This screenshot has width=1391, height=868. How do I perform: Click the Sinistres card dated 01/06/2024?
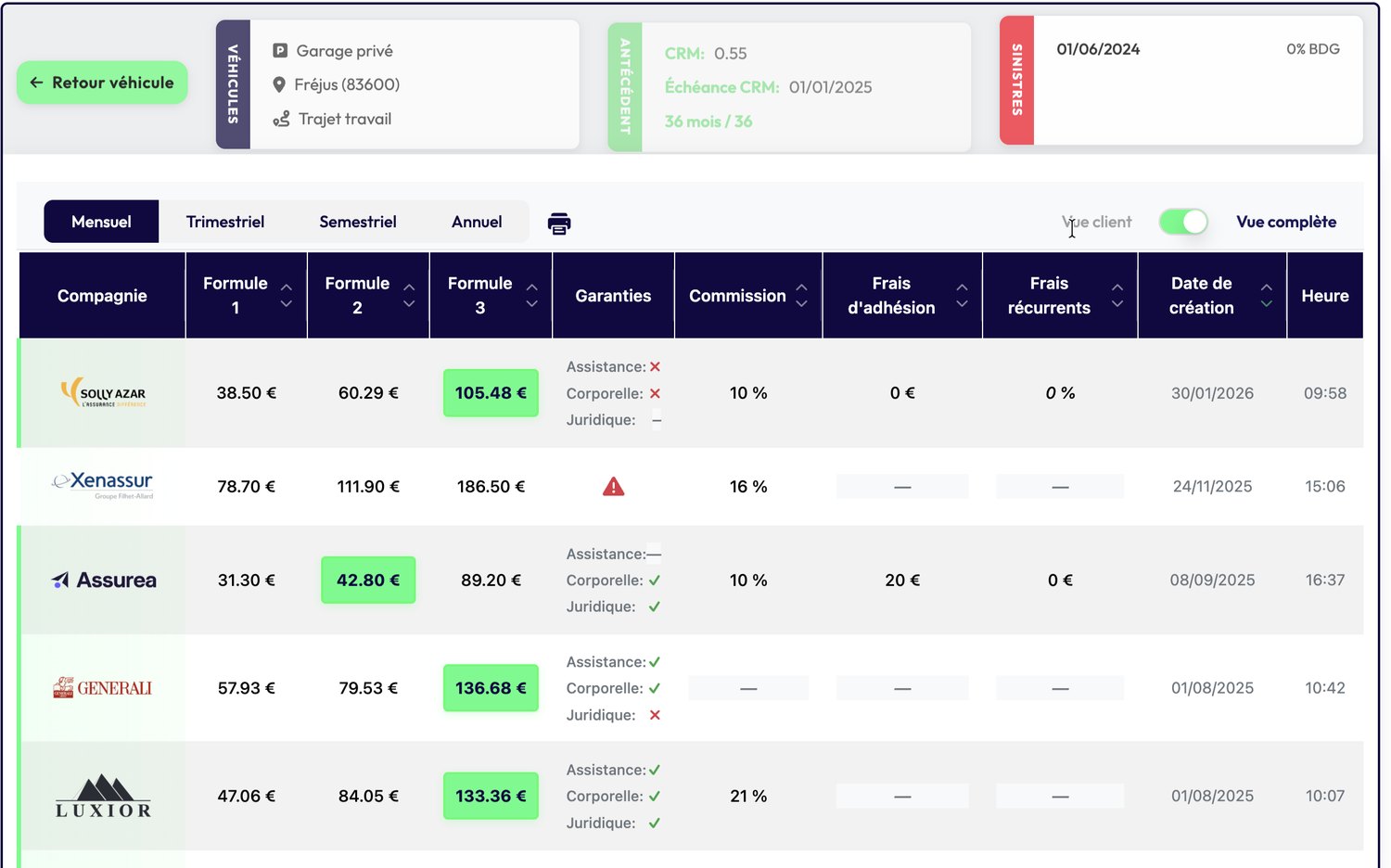click(1181, 81)
